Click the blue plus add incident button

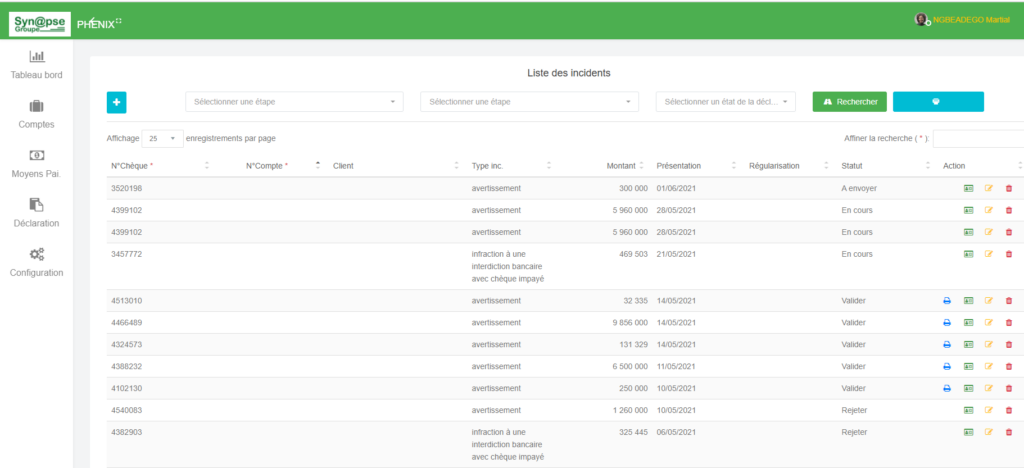(116, 102)
